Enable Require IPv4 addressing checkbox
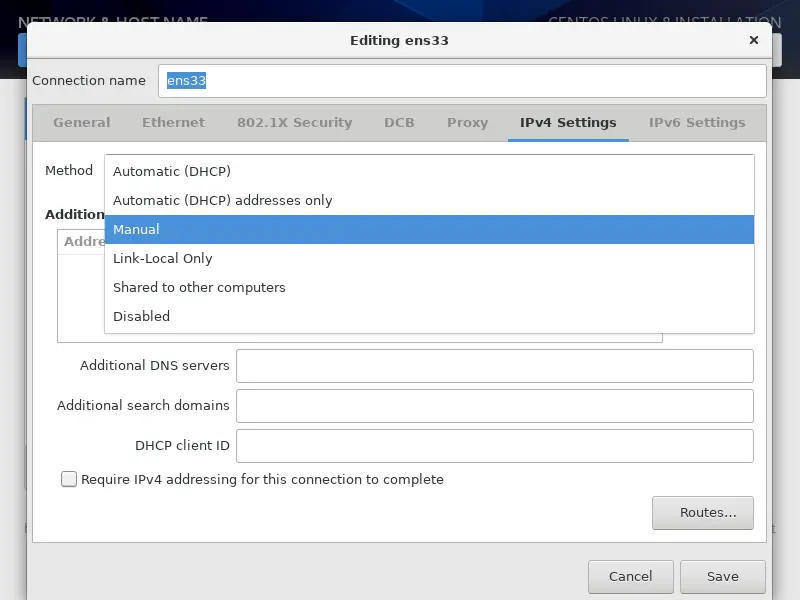The width and height of the screenshot is (800, 600). pos(69,479)
